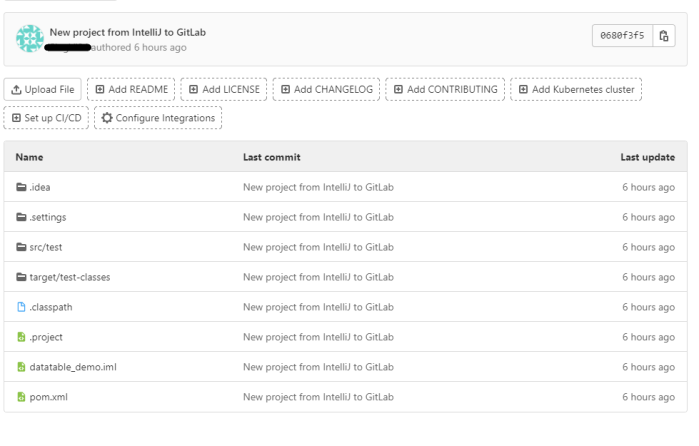Click the Last update column header
699x446 pixels.
tap(648, 157)
